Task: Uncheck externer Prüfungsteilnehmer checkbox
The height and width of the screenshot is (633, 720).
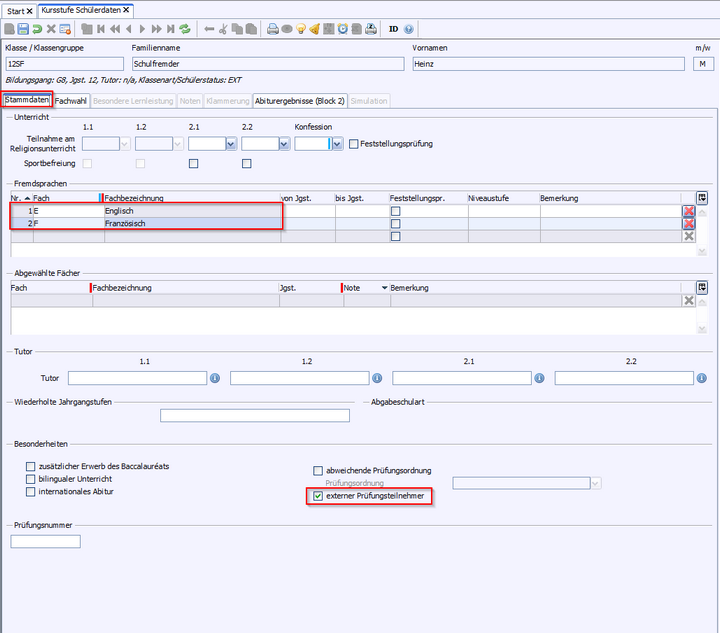Action: click(318, 496)
